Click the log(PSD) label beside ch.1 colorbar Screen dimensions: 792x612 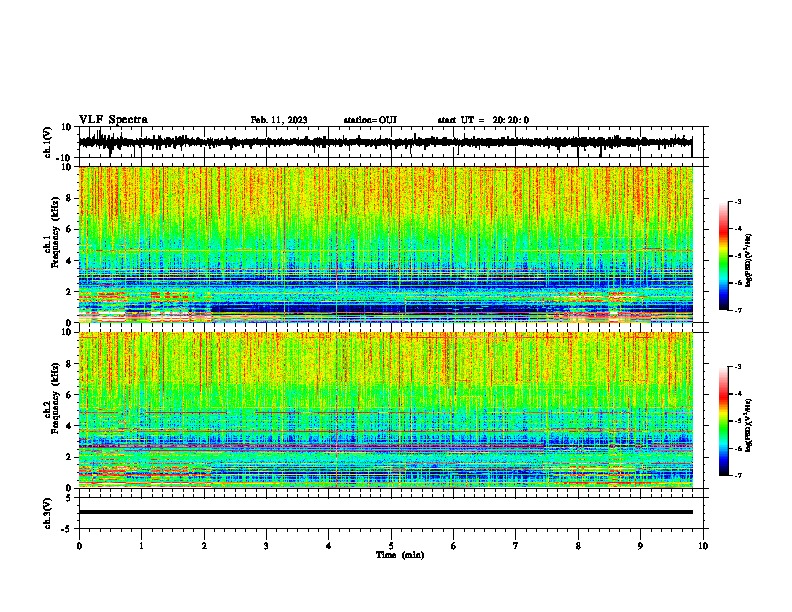(x=749, y=261)
